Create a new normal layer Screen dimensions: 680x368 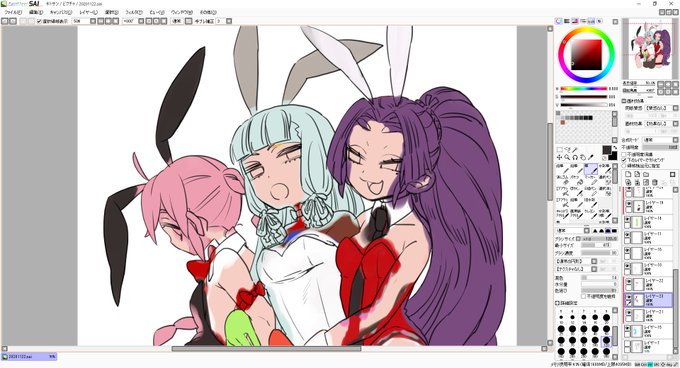coord(628,174)
